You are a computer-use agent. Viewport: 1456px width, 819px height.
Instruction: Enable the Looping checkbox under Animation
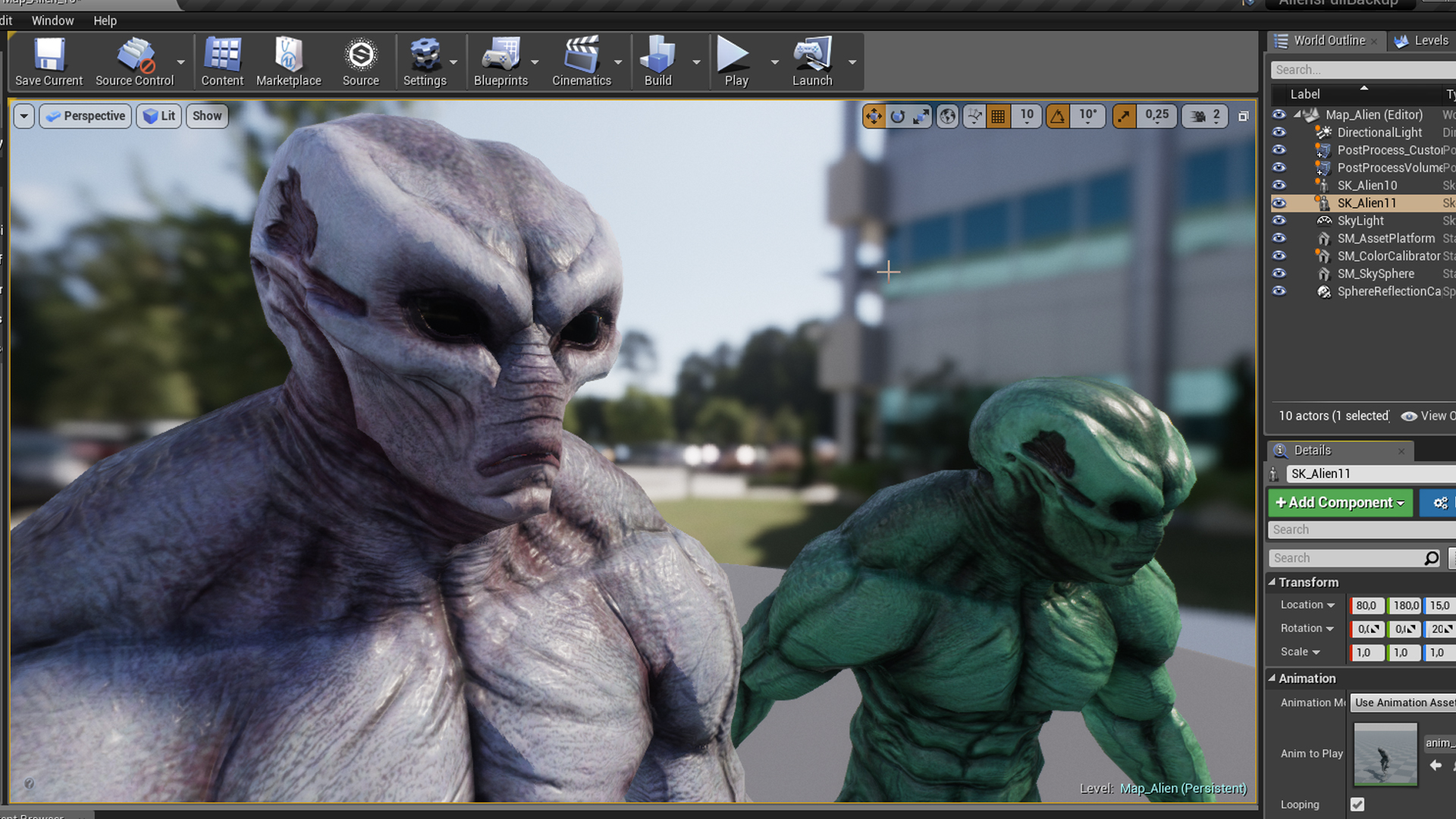coord(1357,805)
